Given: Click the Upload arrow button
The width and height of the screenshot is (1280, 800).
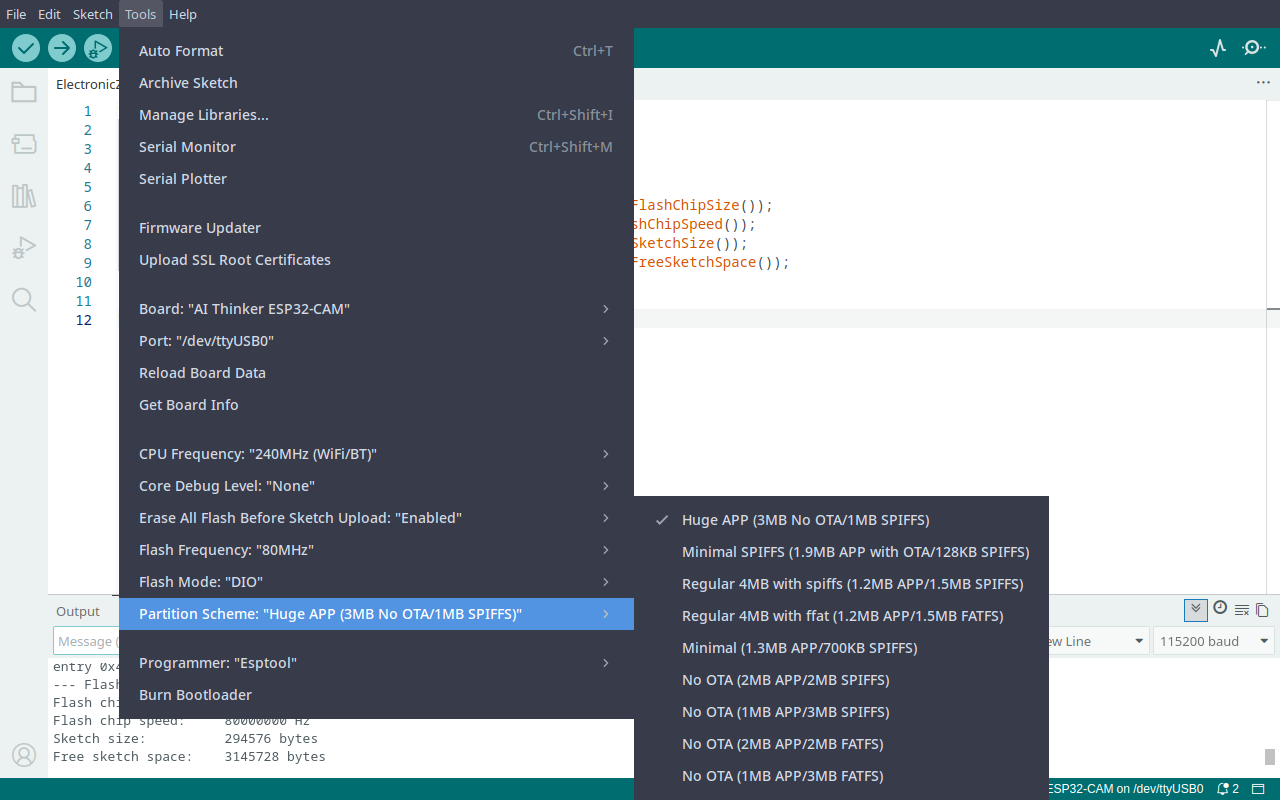Looking at the screenshot, I should (62, 47).
